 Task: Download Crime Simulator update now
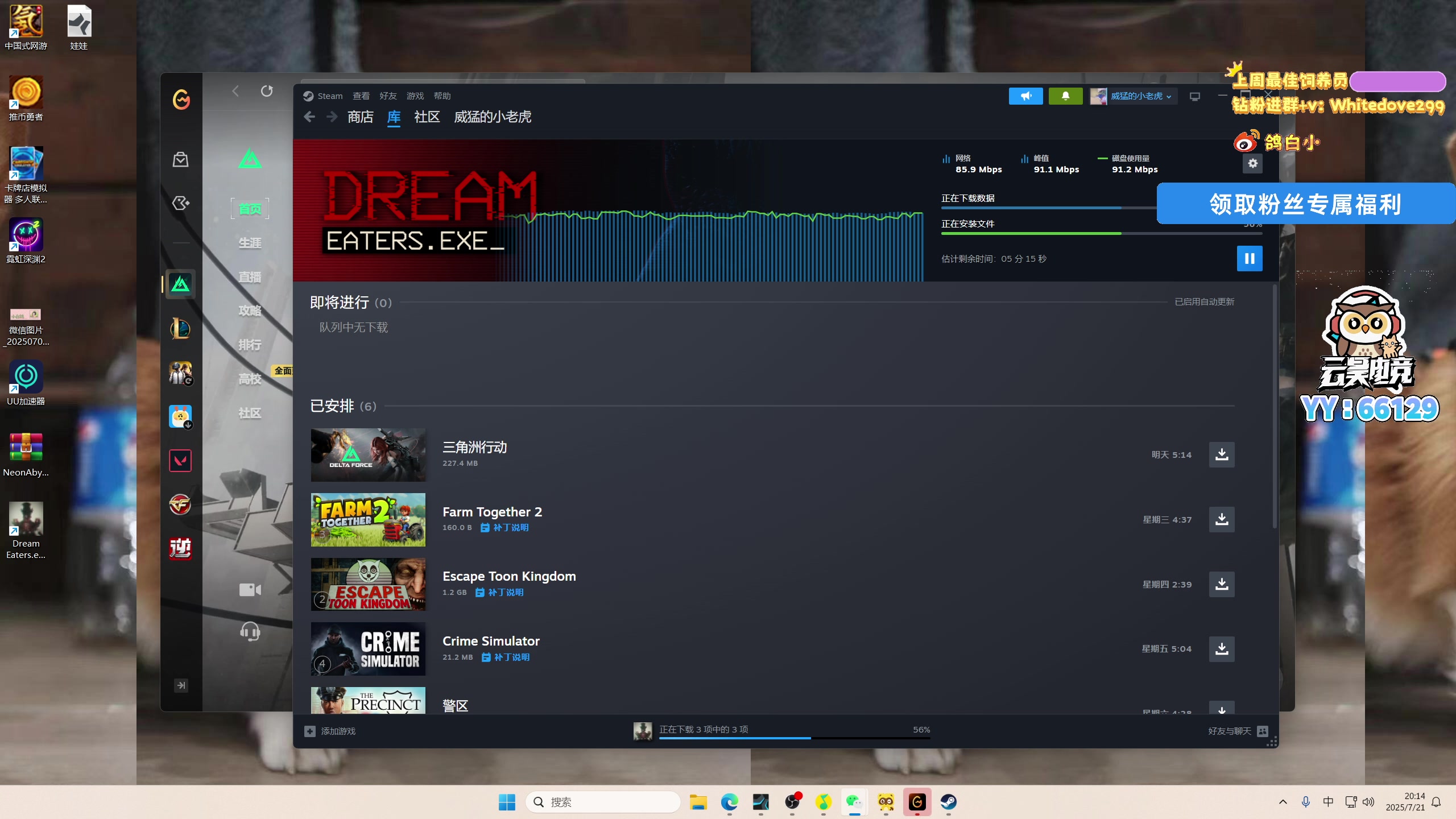pos(1222,649)
